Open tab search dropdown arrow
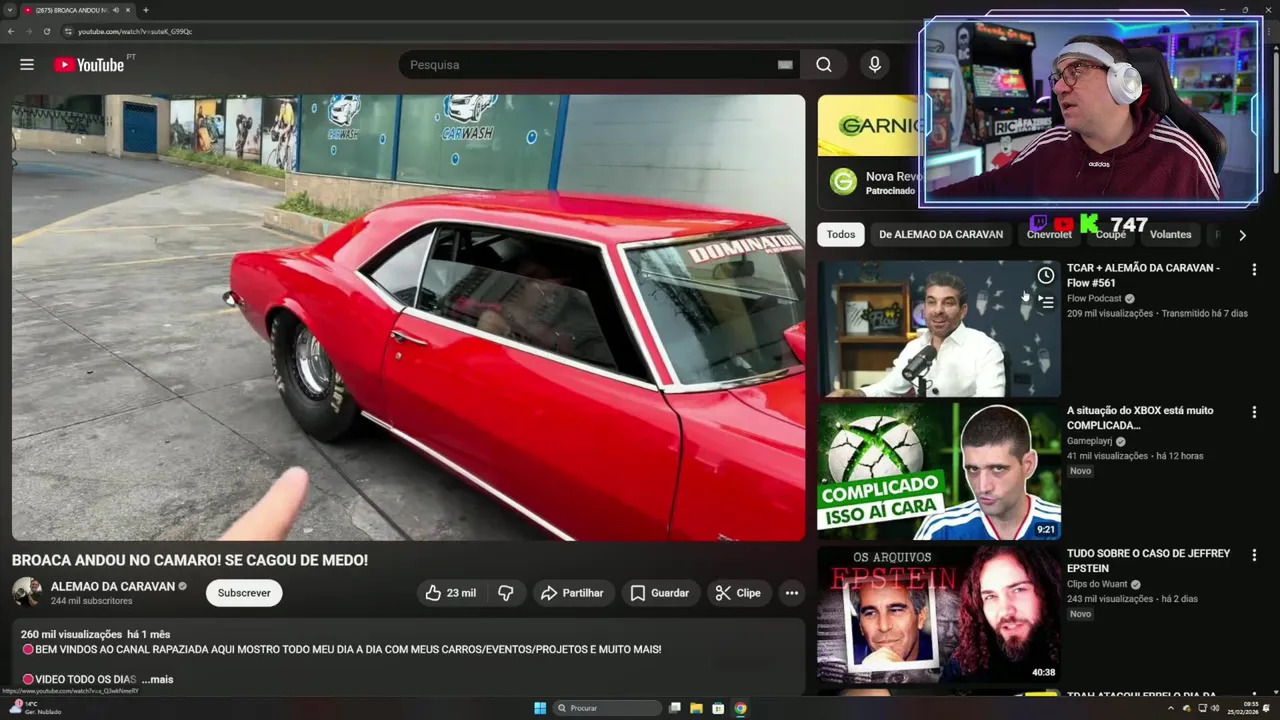The image size is (1280, 720). click(9, 10)
